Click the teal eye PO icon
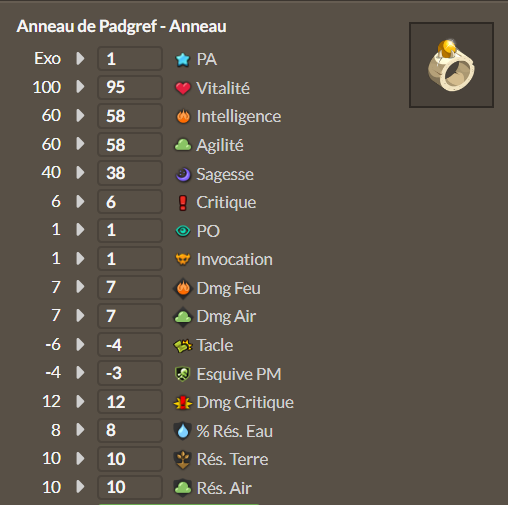 click(x=183, y=231)
